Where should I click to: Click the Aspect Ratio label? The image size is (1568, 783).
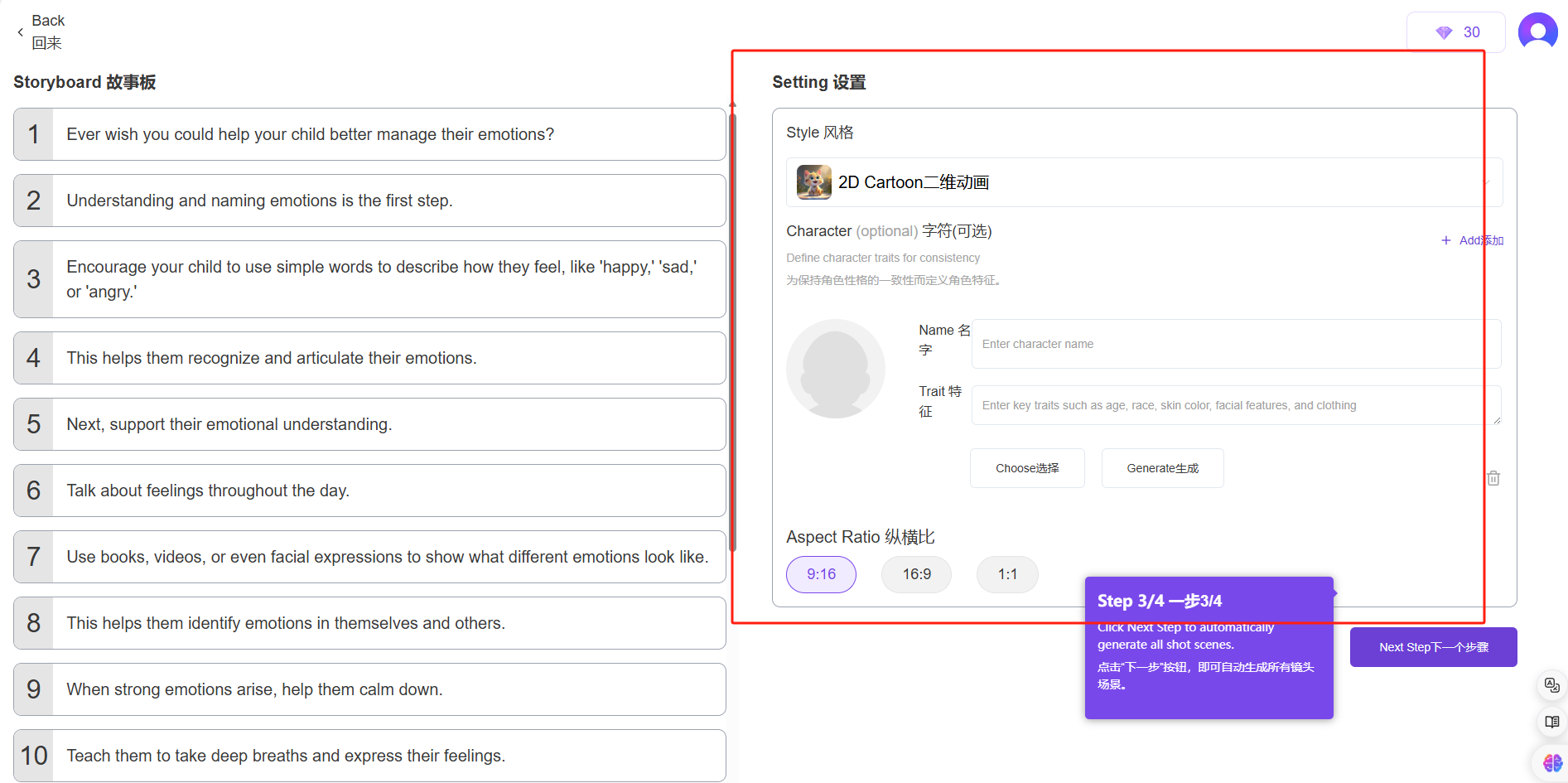pyautogui.click(x=861, y=537)
